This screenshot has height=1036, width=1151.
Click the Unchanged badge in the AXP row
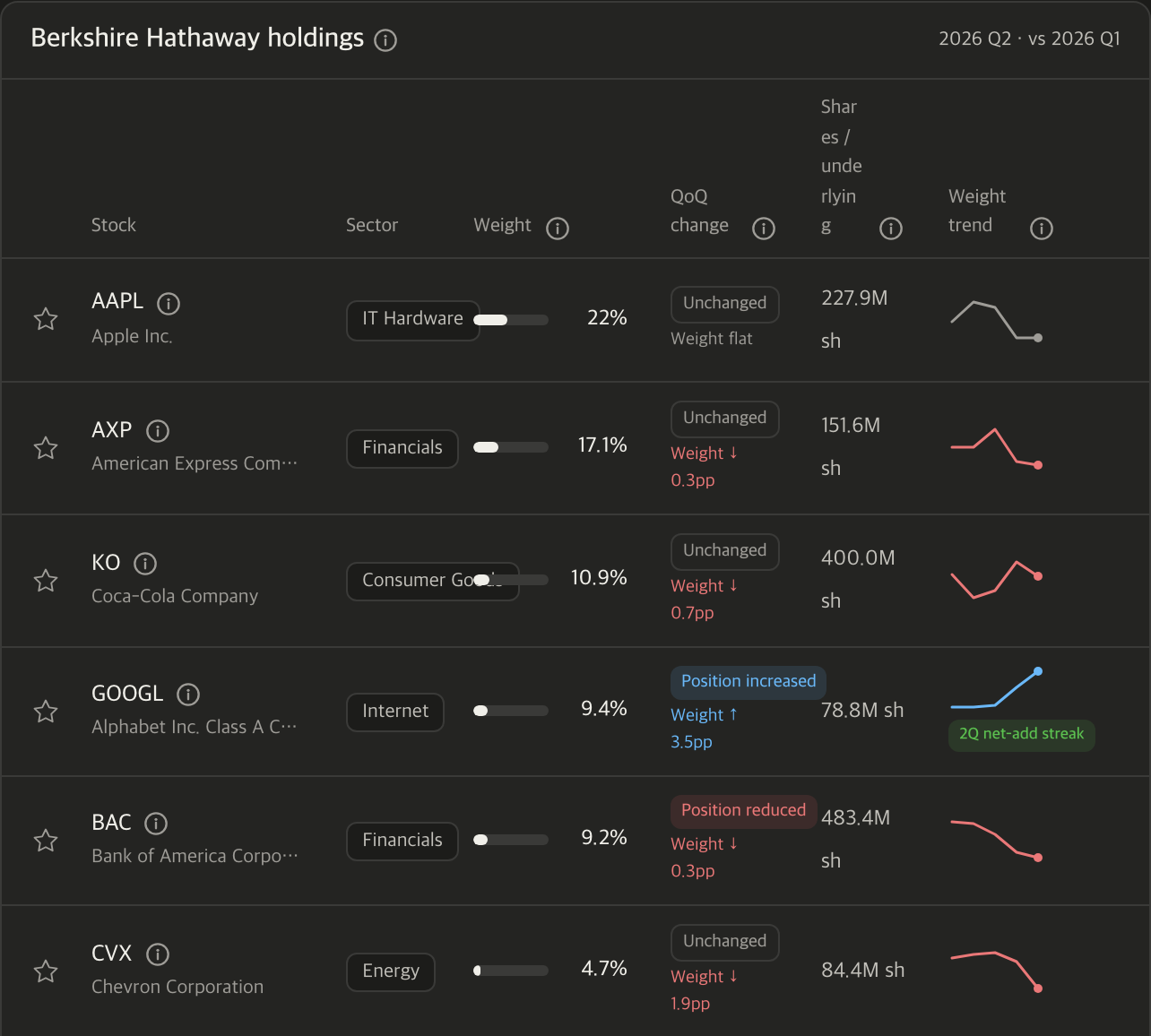pyautogui.click(x=725, y=419)
